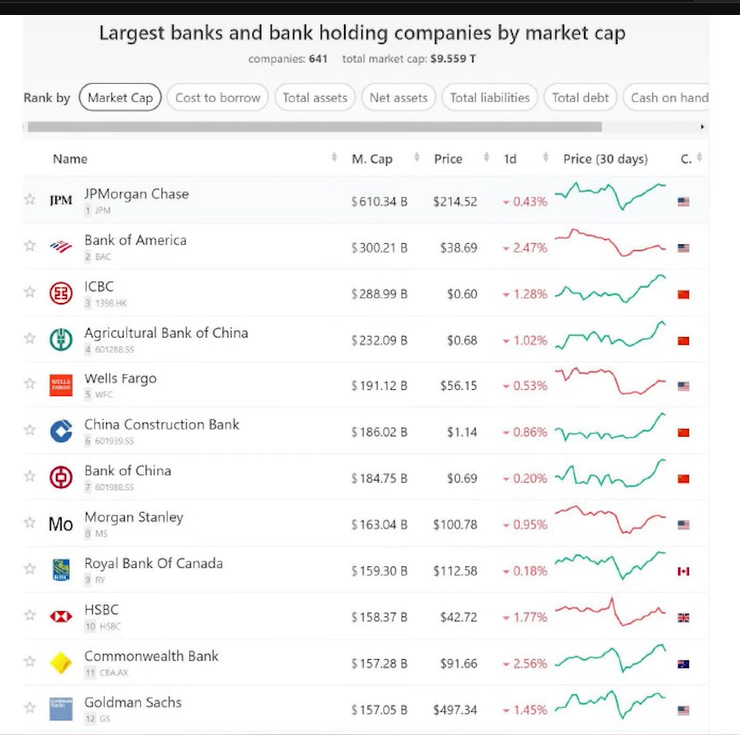Rank by Cost to borrow
740x754 pixels.
click(x=218, y=98)
